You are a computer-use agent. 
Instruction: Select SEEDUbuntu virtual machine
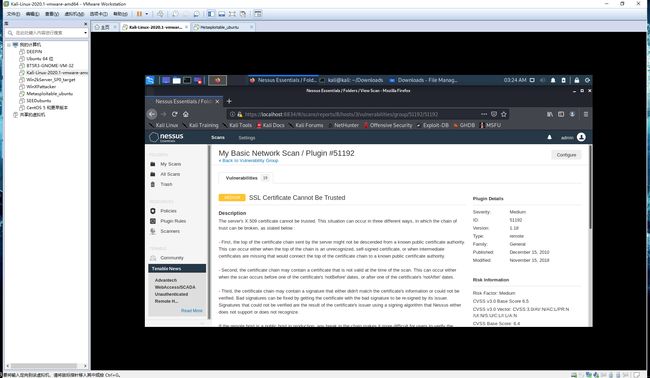(x=39, y=101)
